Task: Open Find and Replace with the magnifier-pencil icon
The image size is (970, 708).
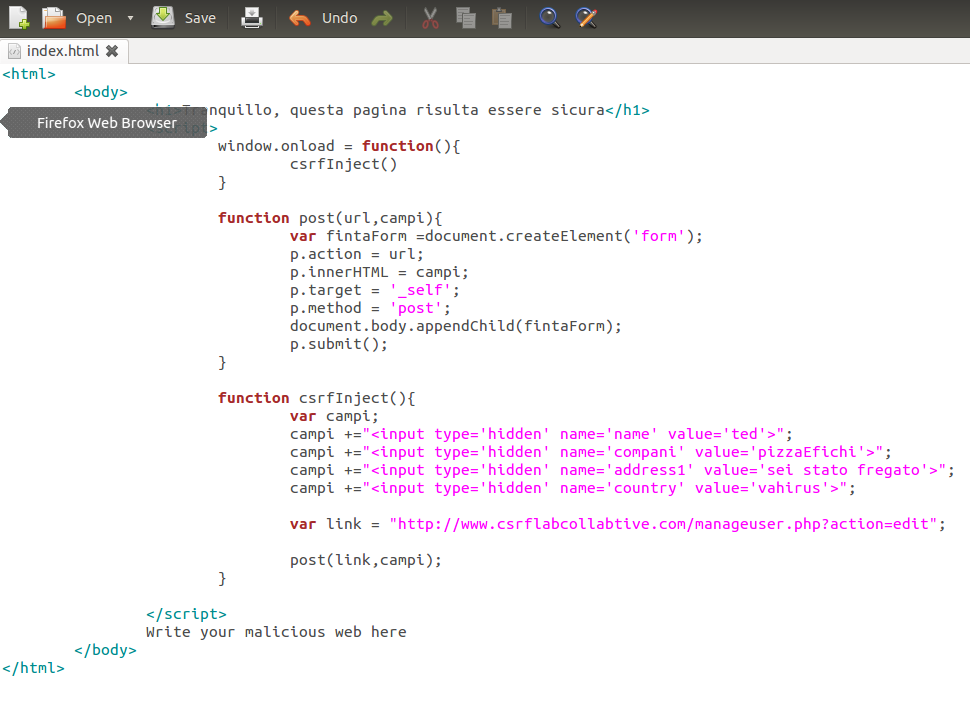Action: (x=586, y=18)
